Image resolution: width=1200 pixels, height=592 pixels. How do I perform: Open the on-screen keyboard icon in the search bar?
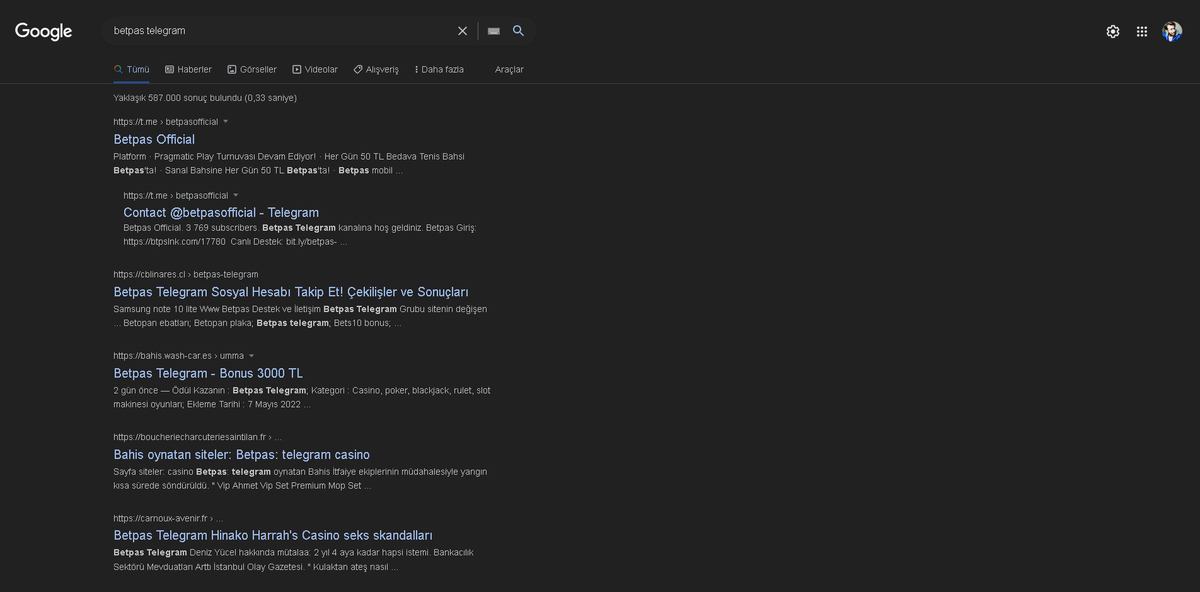coord(493,31)
